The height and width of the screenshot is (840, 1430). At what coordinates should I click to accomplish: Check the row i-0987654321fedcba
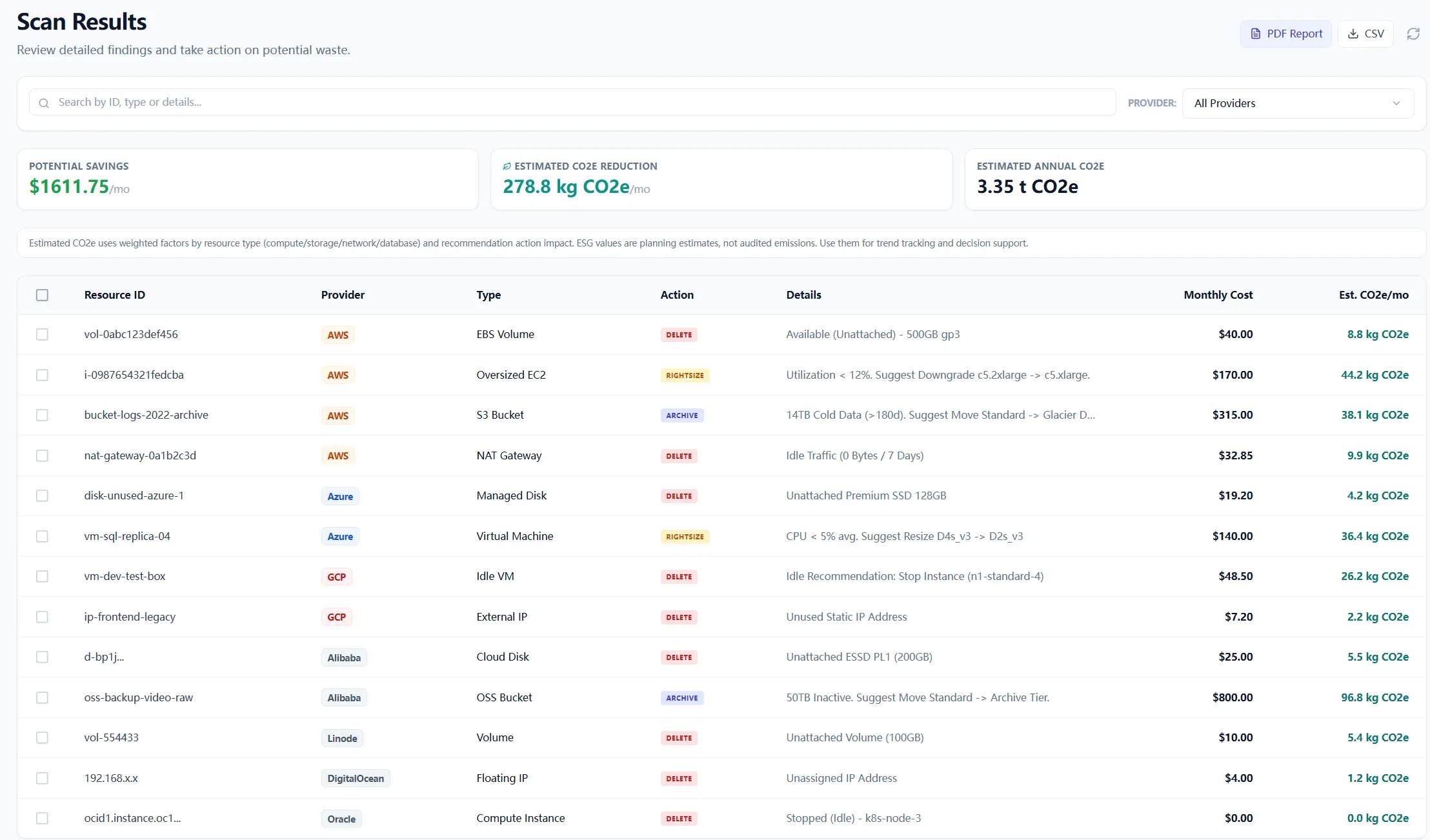[42, 375]
